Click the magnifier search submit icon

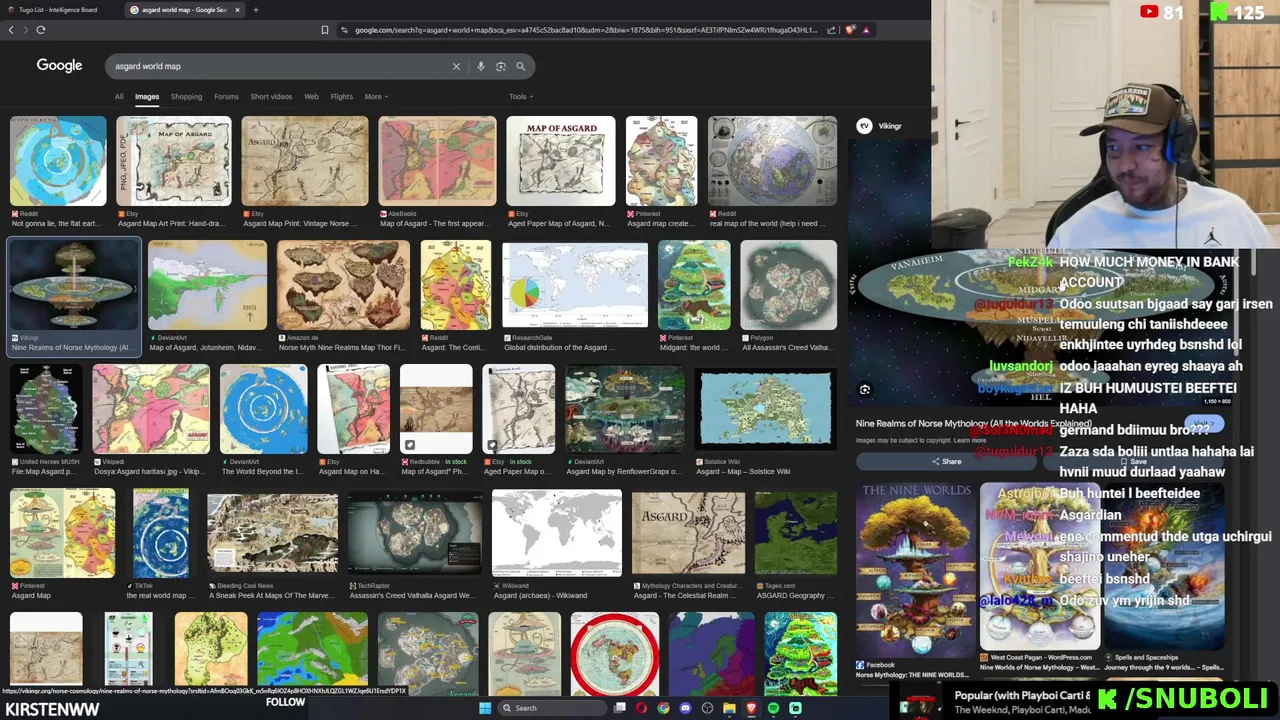pyautogui.click(x=520, y=66)
